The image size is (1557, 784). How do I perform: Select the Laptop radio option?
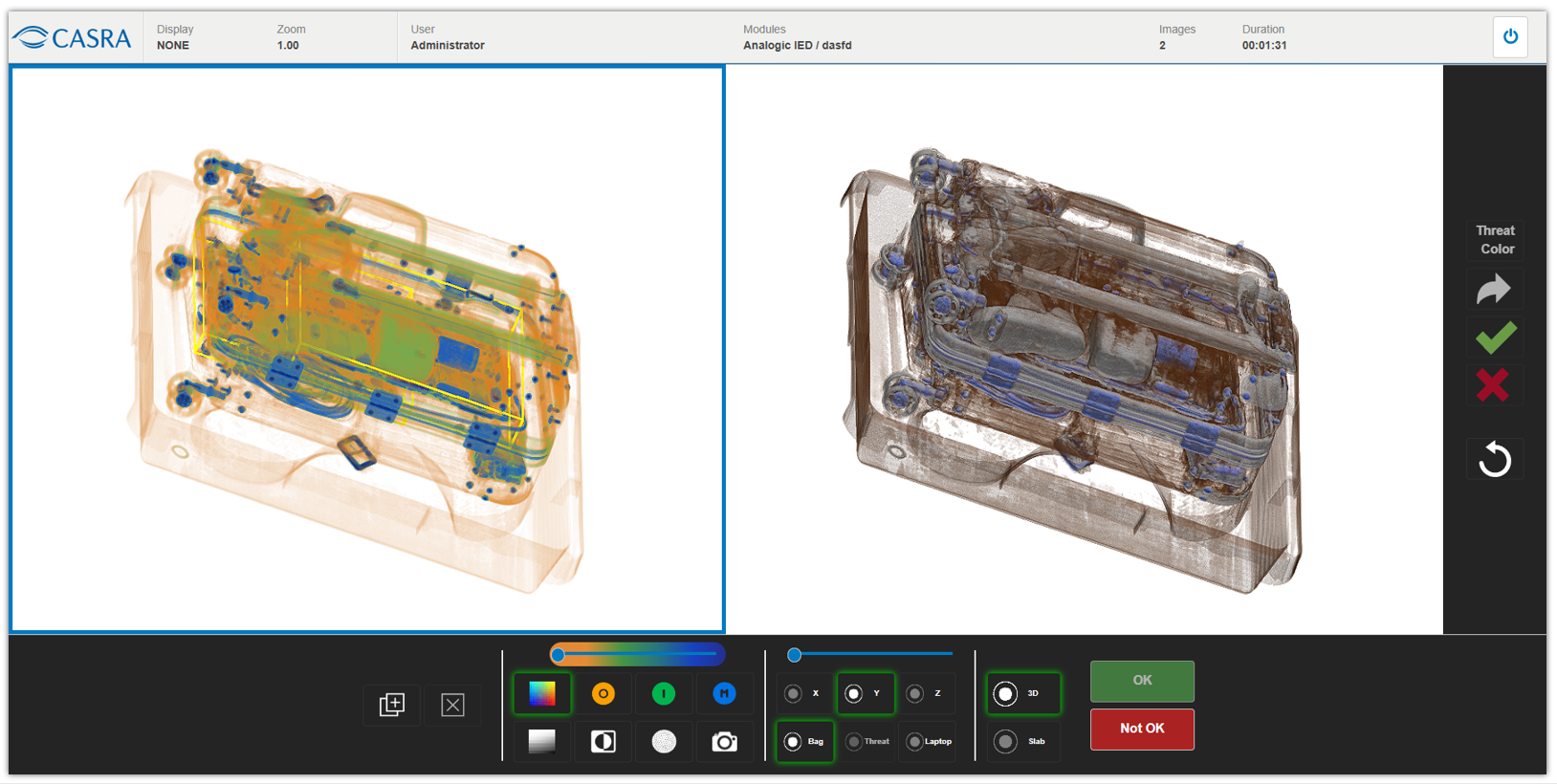[x=915, y=741]
